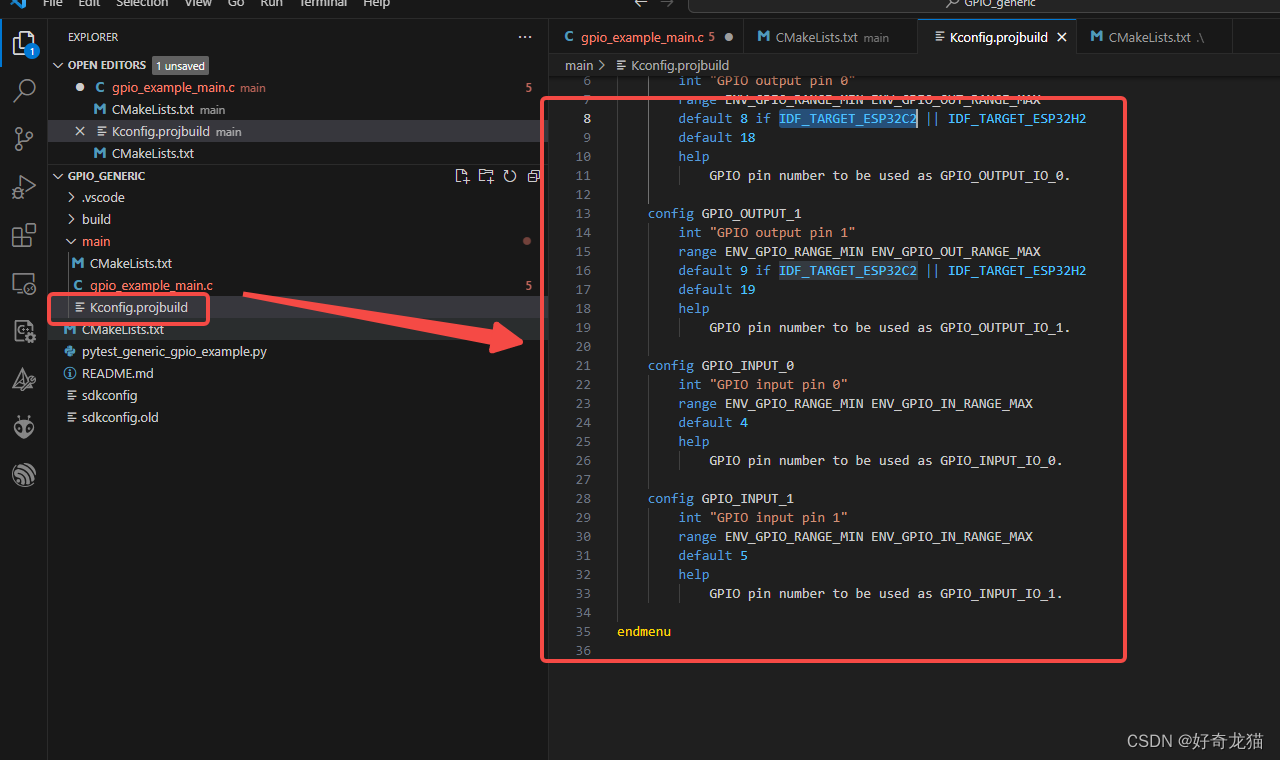Screen dimensions: 1280x760
Task: Open the CMake triangle-and-wrench view in activity bar
Action: point(24,379)
